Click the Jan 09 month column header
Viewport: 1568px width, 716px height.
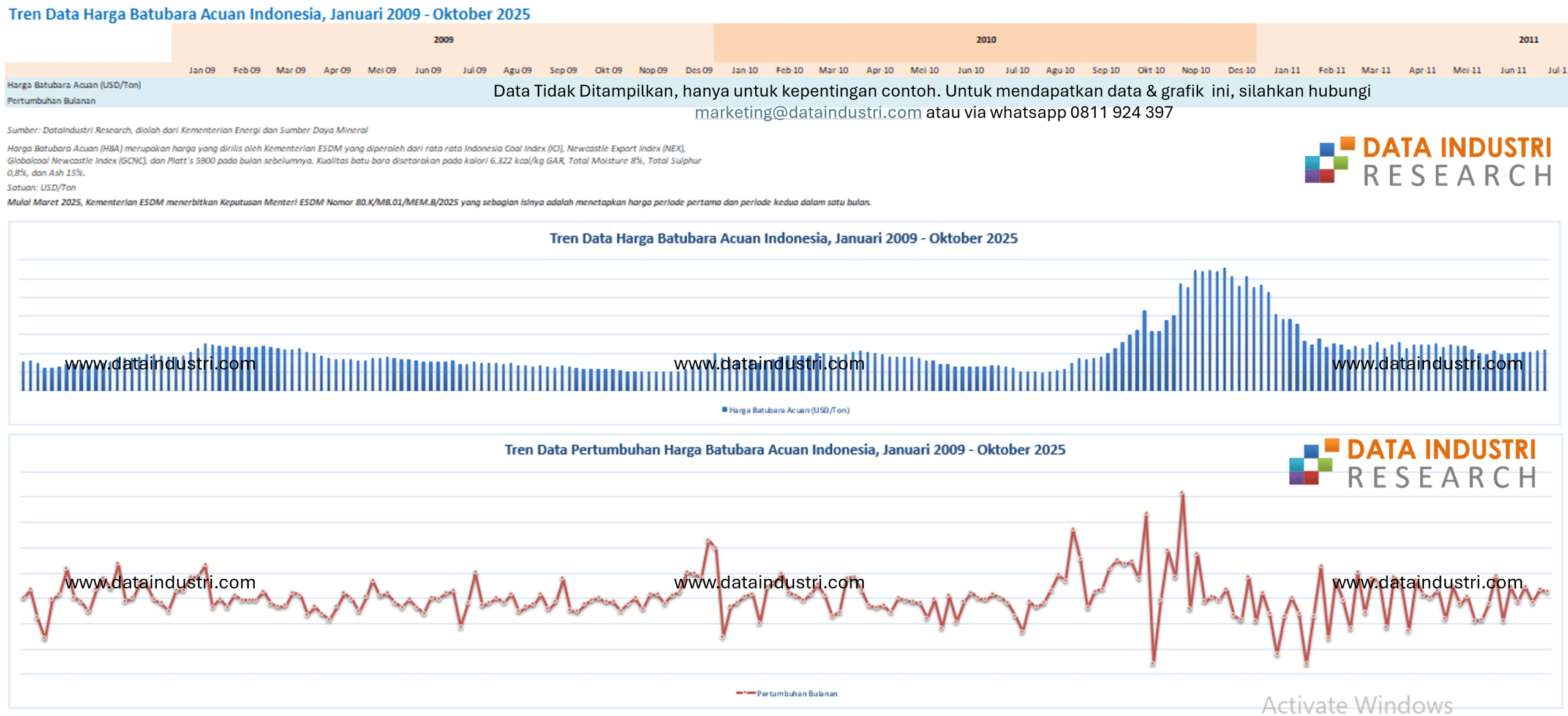(x=202, y=70)
